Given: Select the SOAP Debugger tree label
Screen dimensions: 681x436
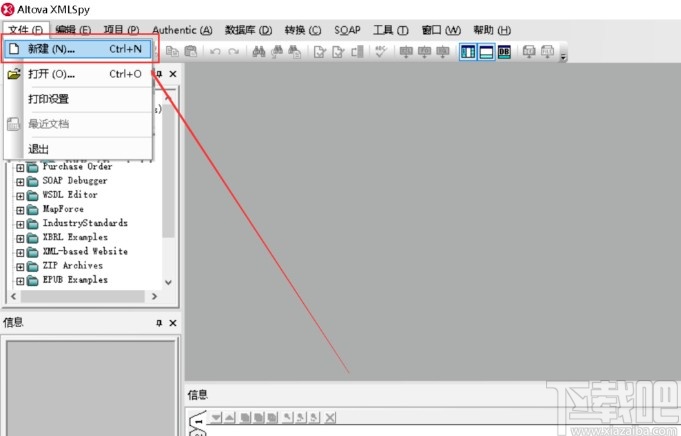Looking at the screenshot, I should 75,181.
